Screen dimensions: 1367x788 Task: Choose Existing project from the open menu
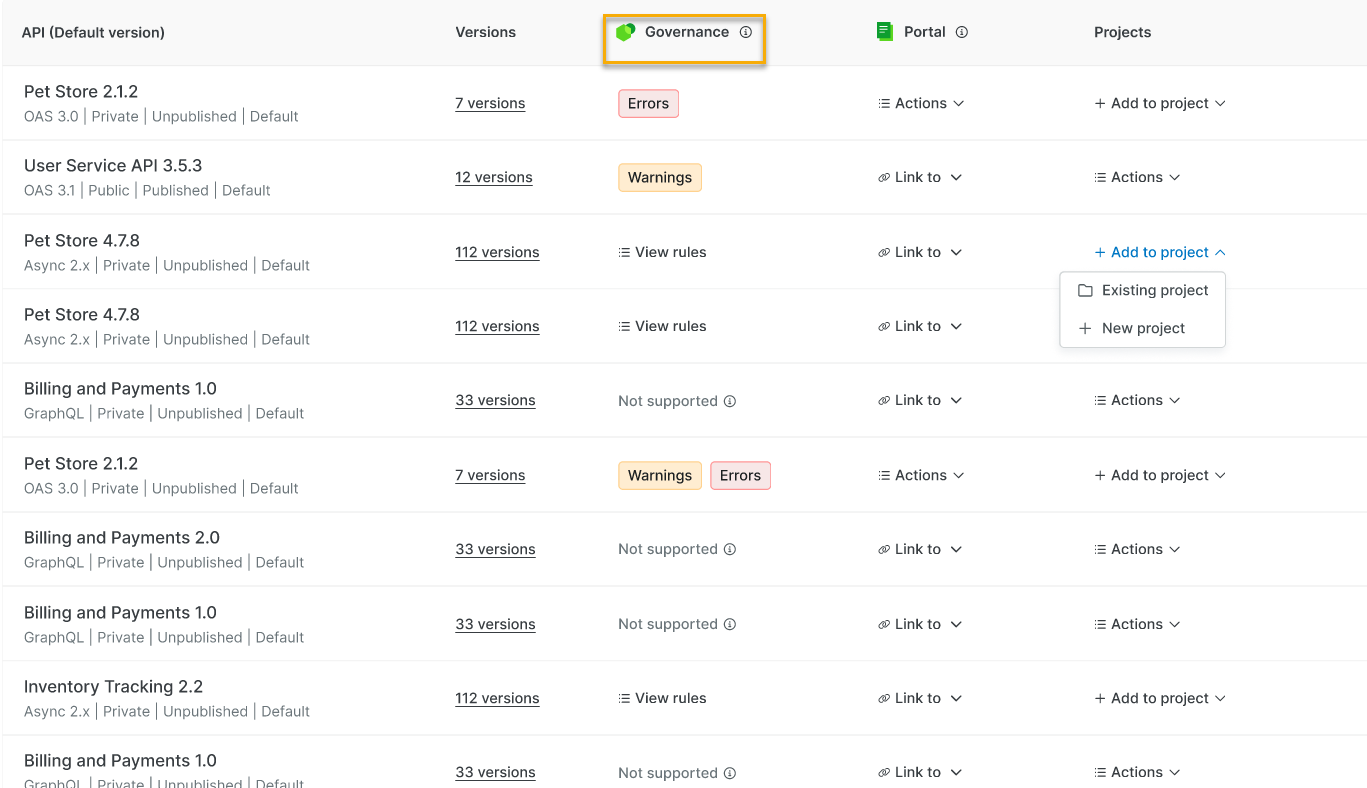tap(1143, 290)
